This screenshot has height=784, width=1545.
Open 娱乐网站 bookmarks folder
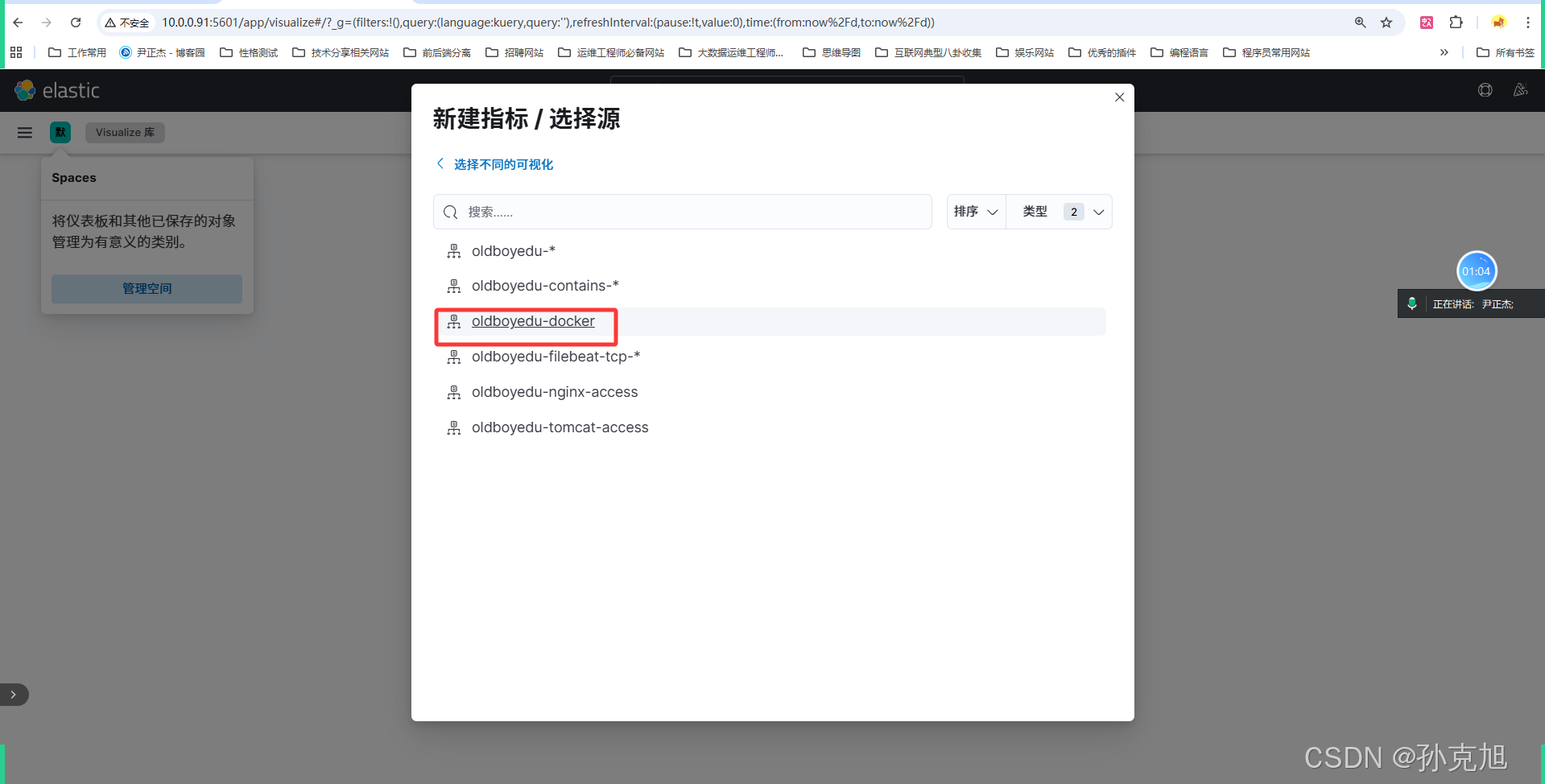1025,52
